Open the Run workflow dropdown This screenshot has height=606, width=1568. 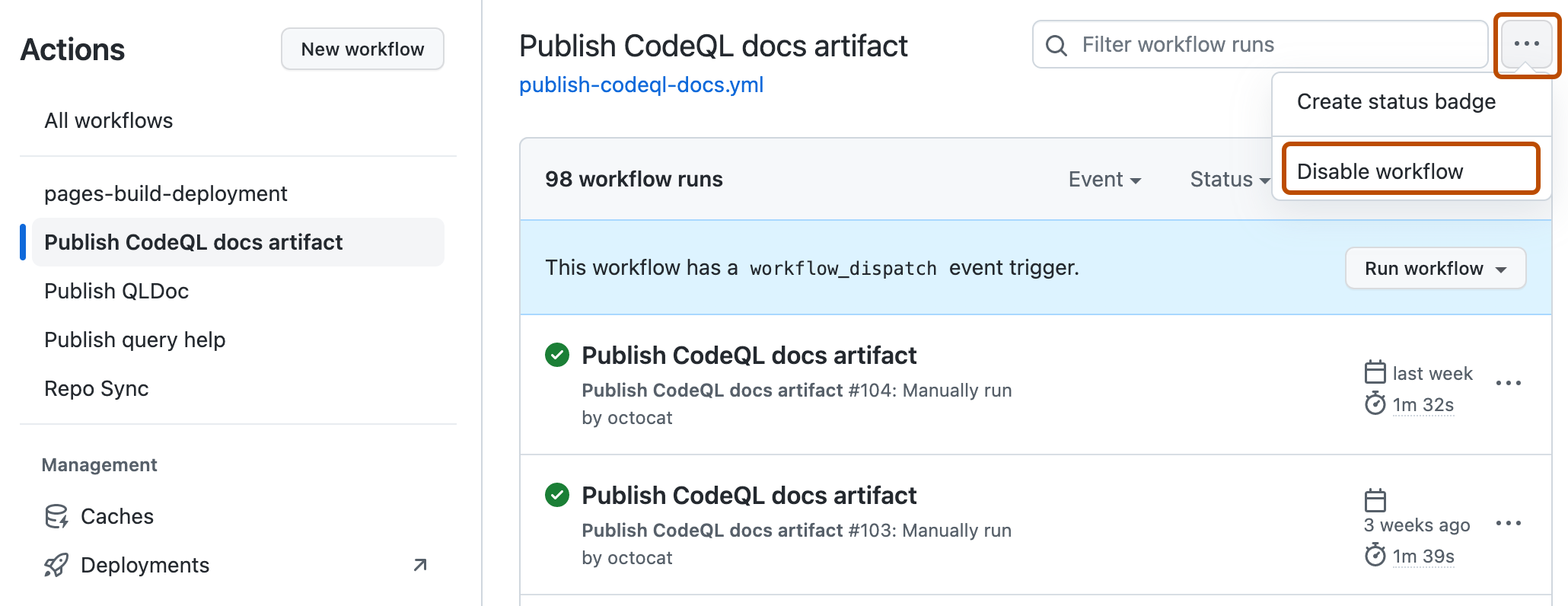click(1435, 268)
